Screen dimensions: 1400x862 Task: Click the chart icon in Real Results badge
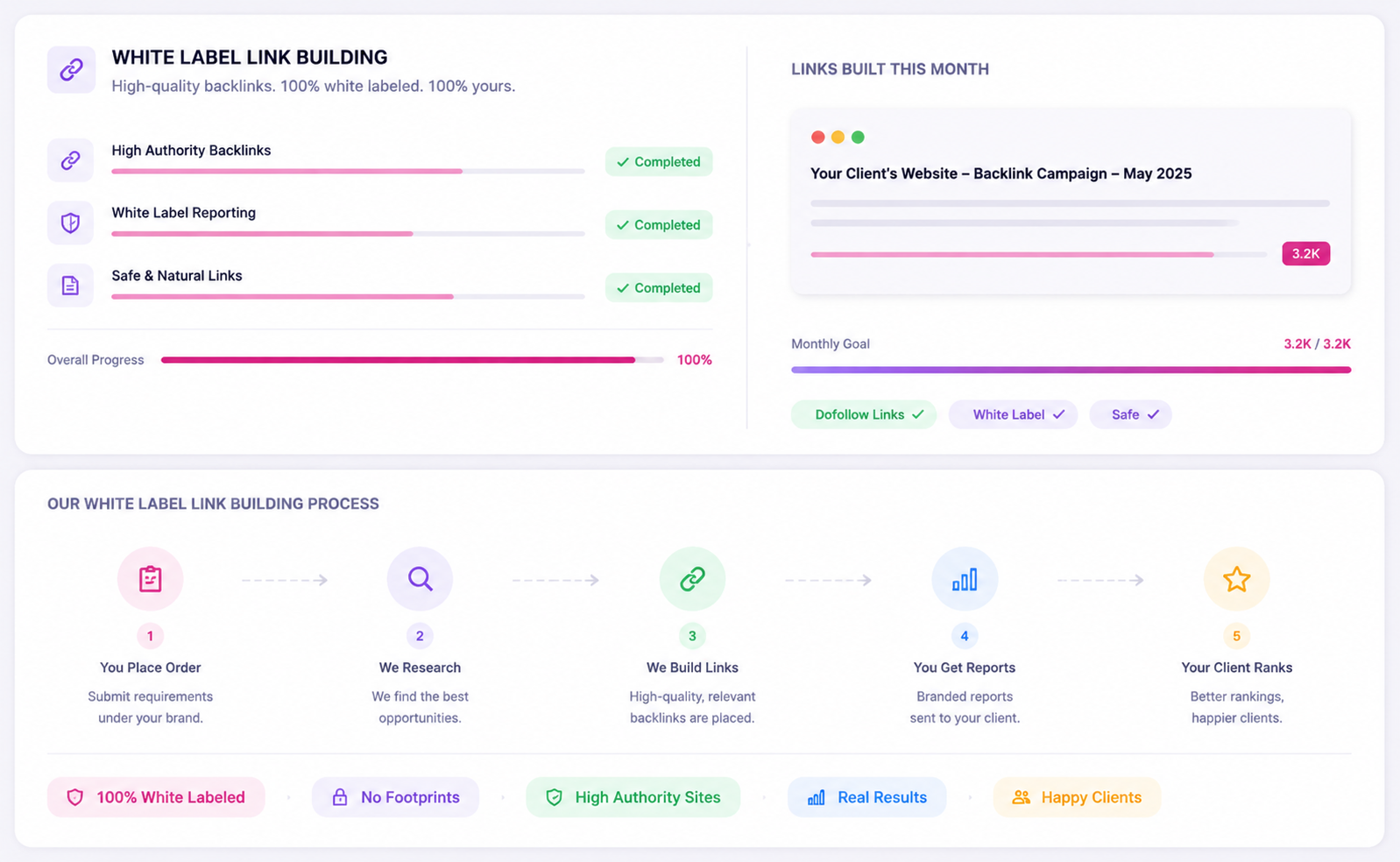pos(817,797)
